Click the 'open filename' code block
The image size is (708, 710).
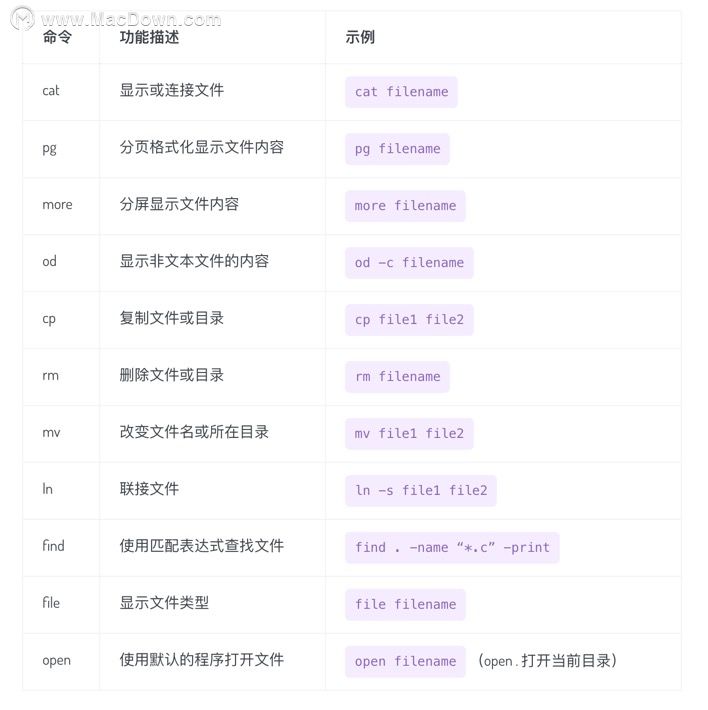[x=405, y=662]
